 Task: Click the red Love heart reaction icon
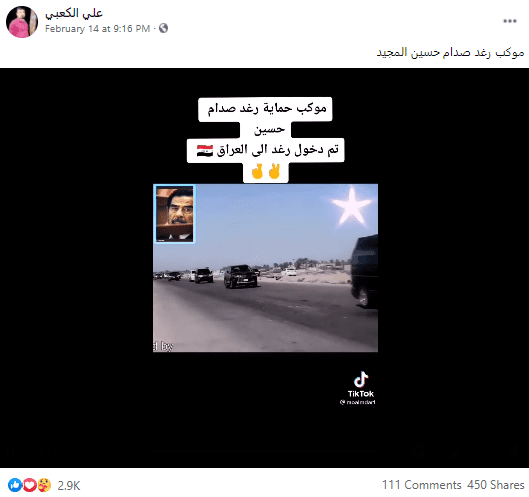[x=29, y=485]
